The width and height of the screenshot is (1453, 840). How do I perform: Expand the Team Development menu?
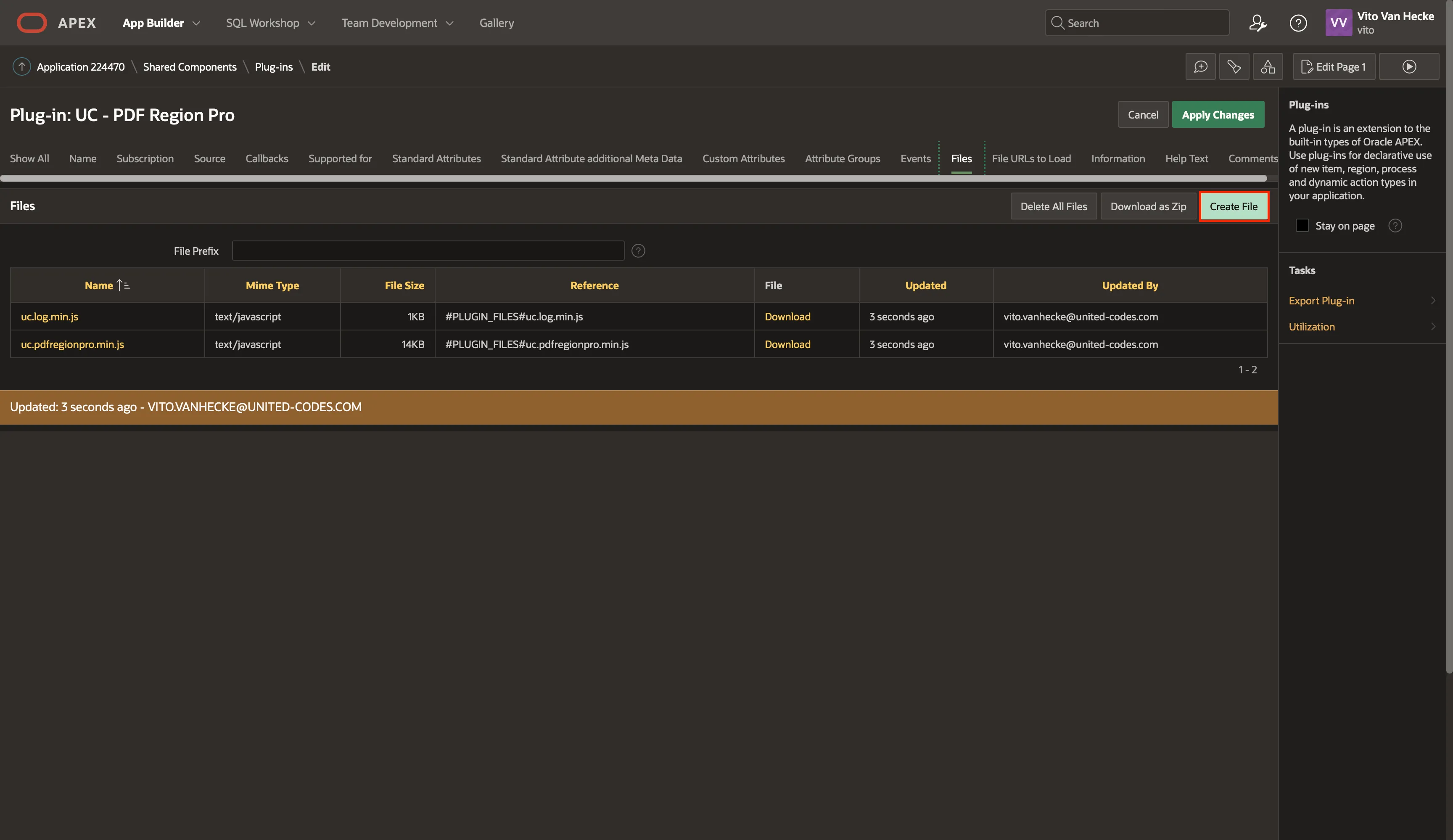coord(397,23)
